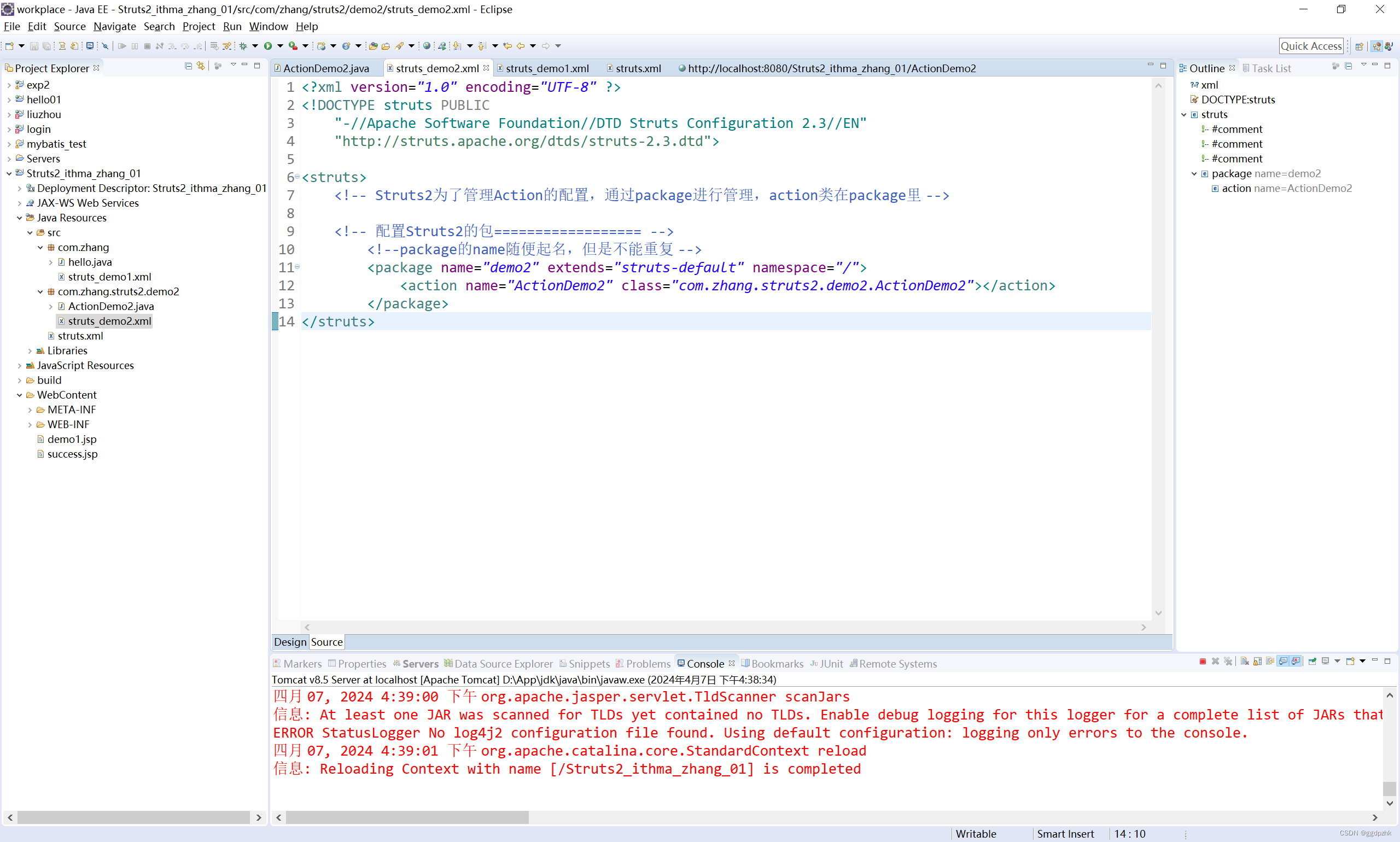Expand the WEB-INF folder

tap(30, 424)
